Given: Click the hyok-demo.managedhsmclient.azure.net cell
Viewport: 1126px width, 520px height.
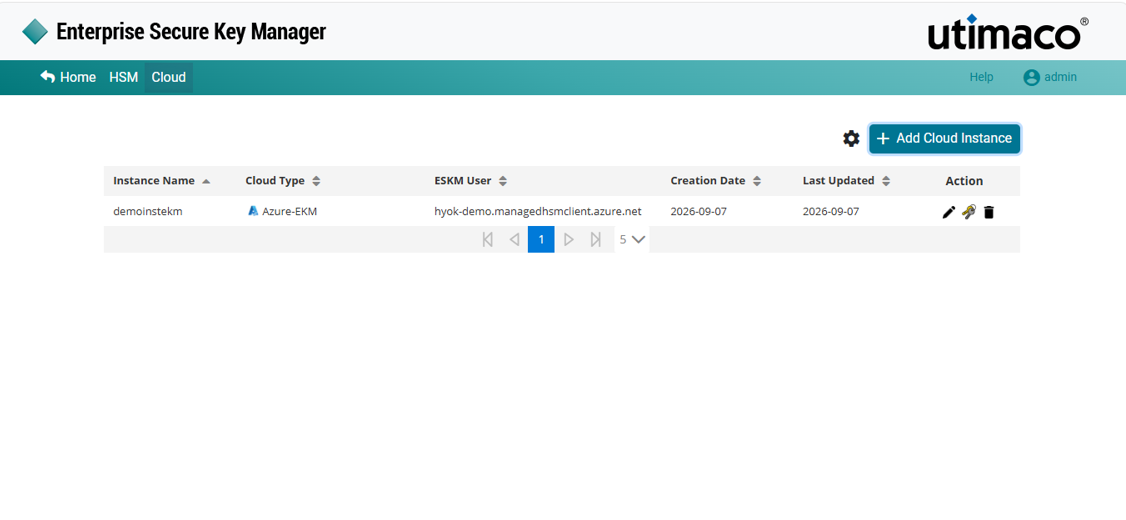Looking at the screenshot, I should [538, 212].
